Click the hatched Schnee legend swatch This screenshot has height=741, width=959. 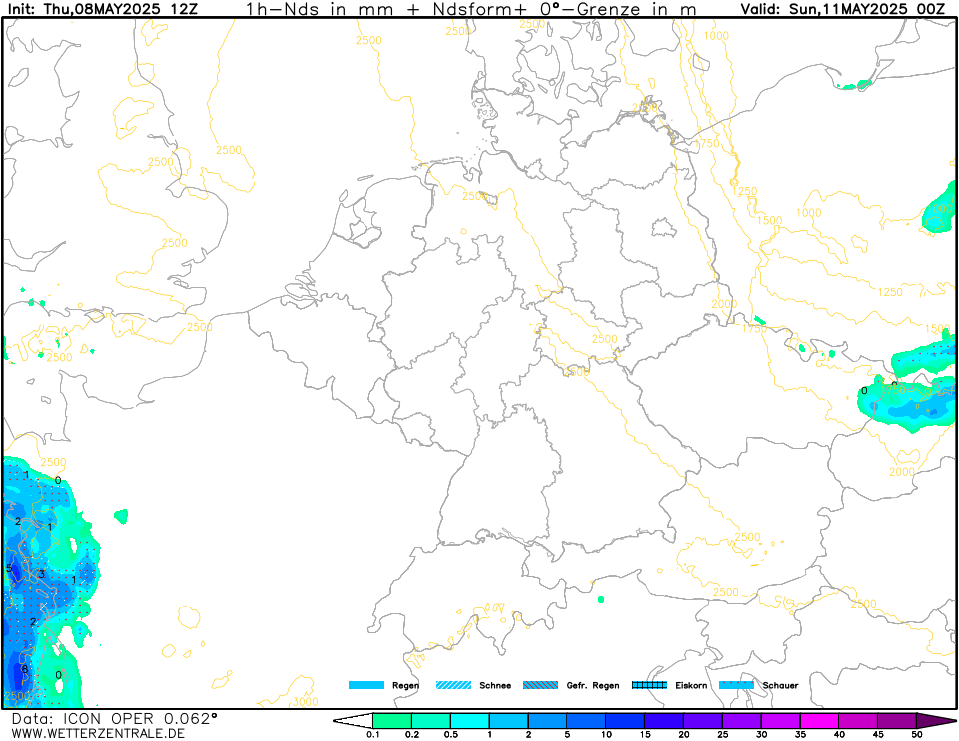click(454, 685)
